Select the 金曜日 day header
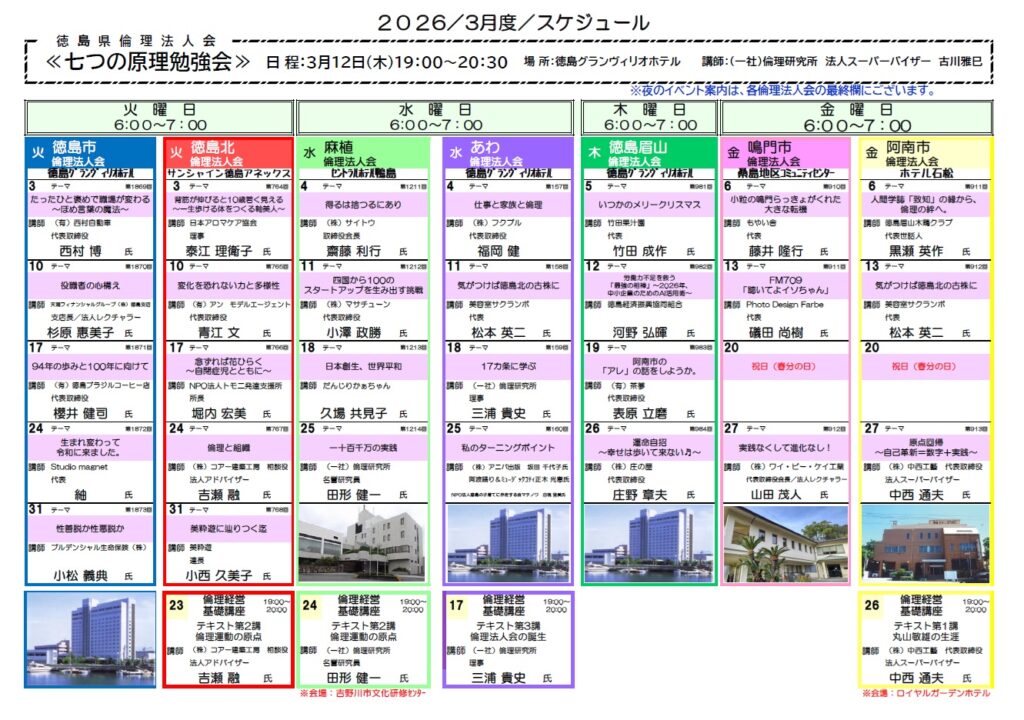This screenshot has width=1024, height=720. (857, 116)
